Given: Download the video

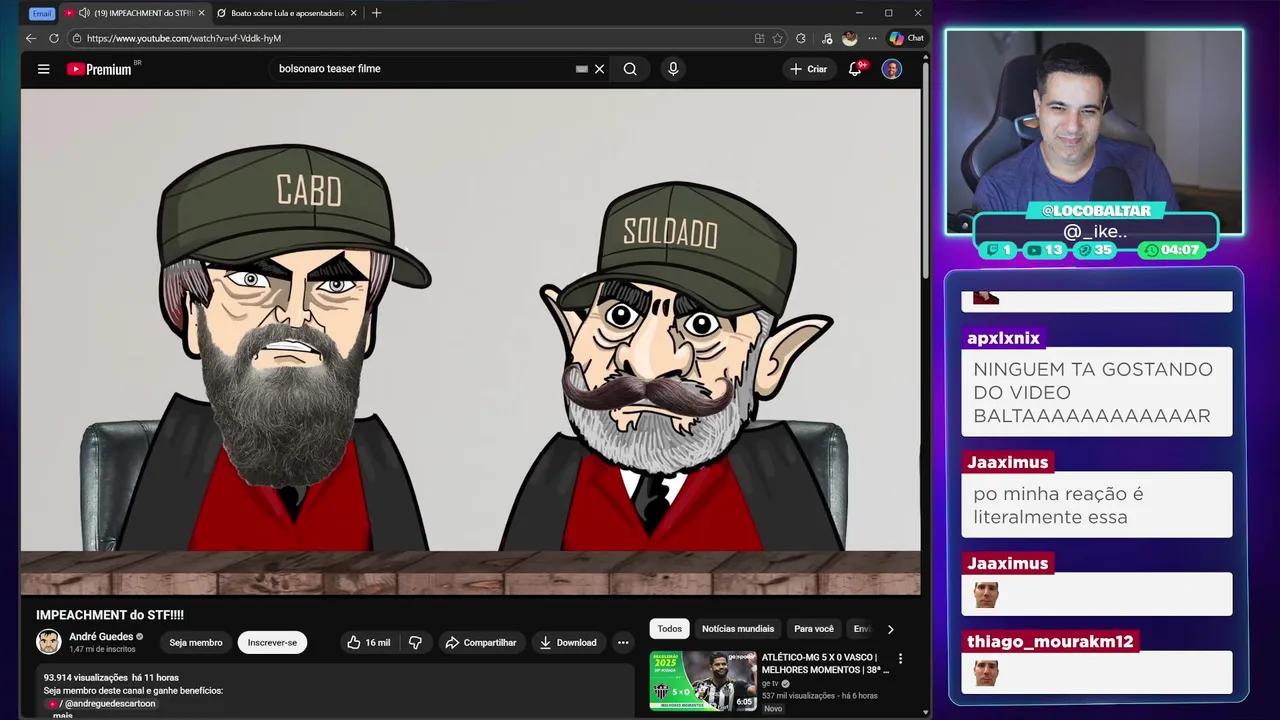Looking at the screenshot, I should pos(568,642).
